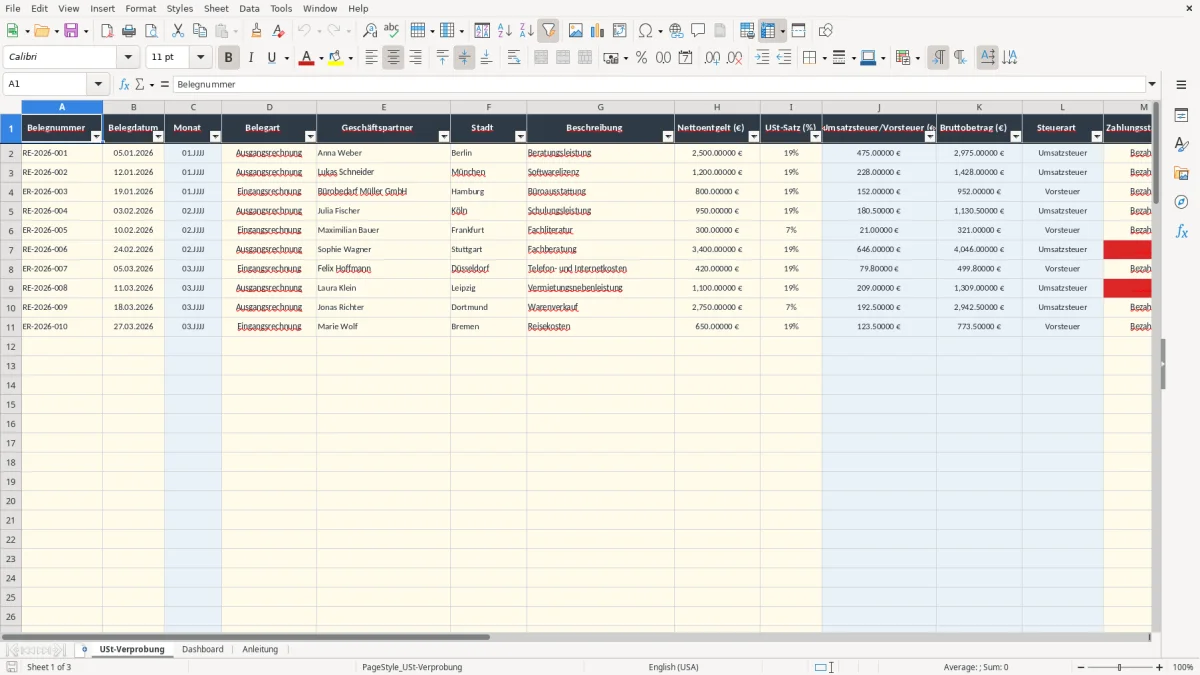Image resolution: width=1200 pixels, height=675 pixels.
Task: Open the Format menu
Action: (x=141, y=8)
